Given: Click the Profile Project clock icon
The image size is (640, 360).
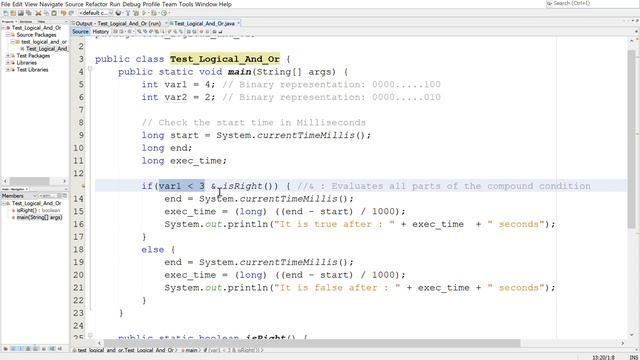Looking at the screenshot, I should tap(164, 13).
